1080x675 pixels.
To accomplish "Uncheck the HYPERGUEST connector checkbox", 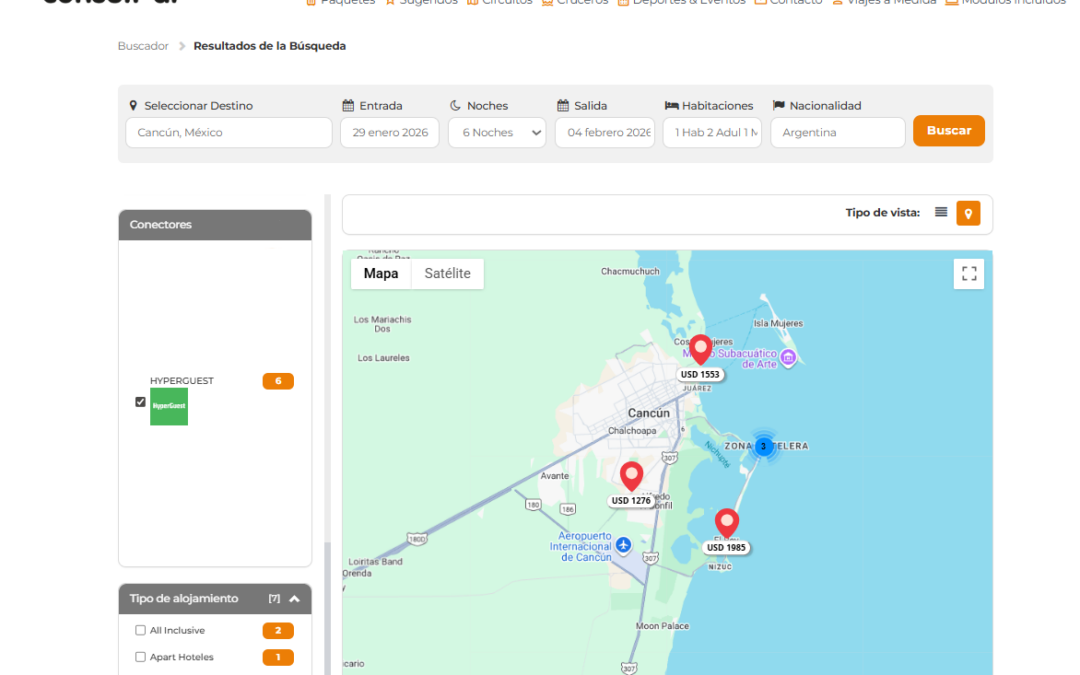I will [140, 402].
